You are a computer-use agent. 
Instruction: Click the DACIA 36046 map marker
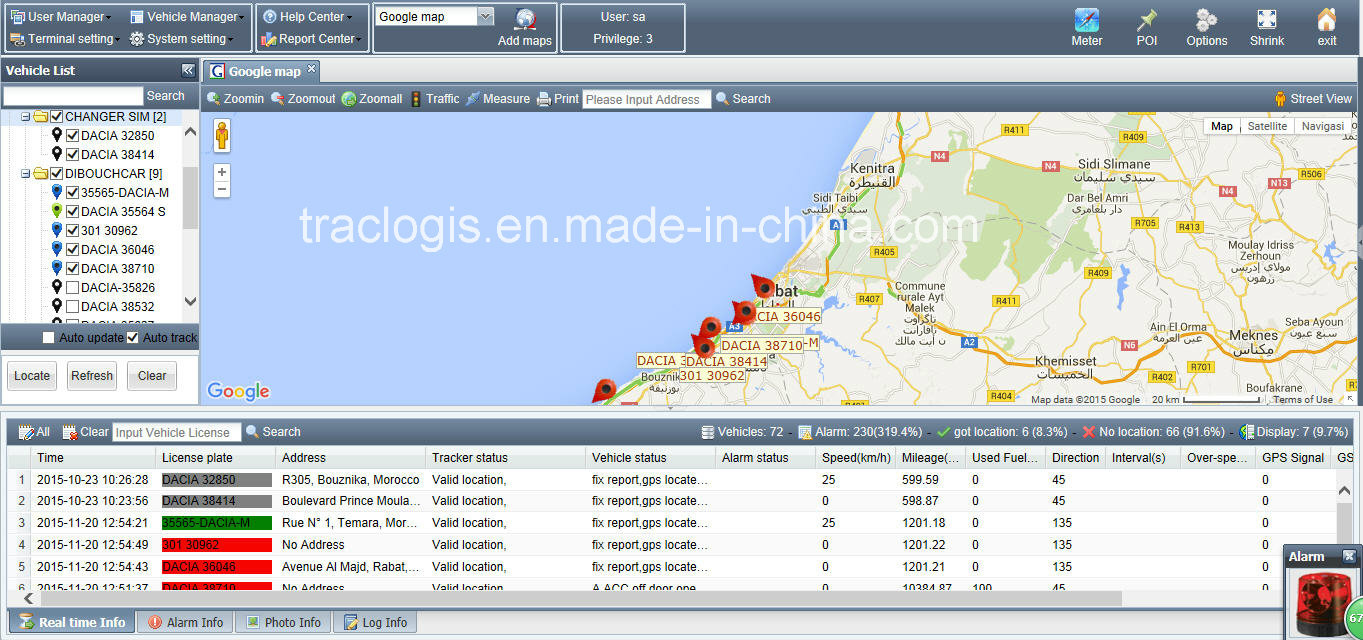764,287
